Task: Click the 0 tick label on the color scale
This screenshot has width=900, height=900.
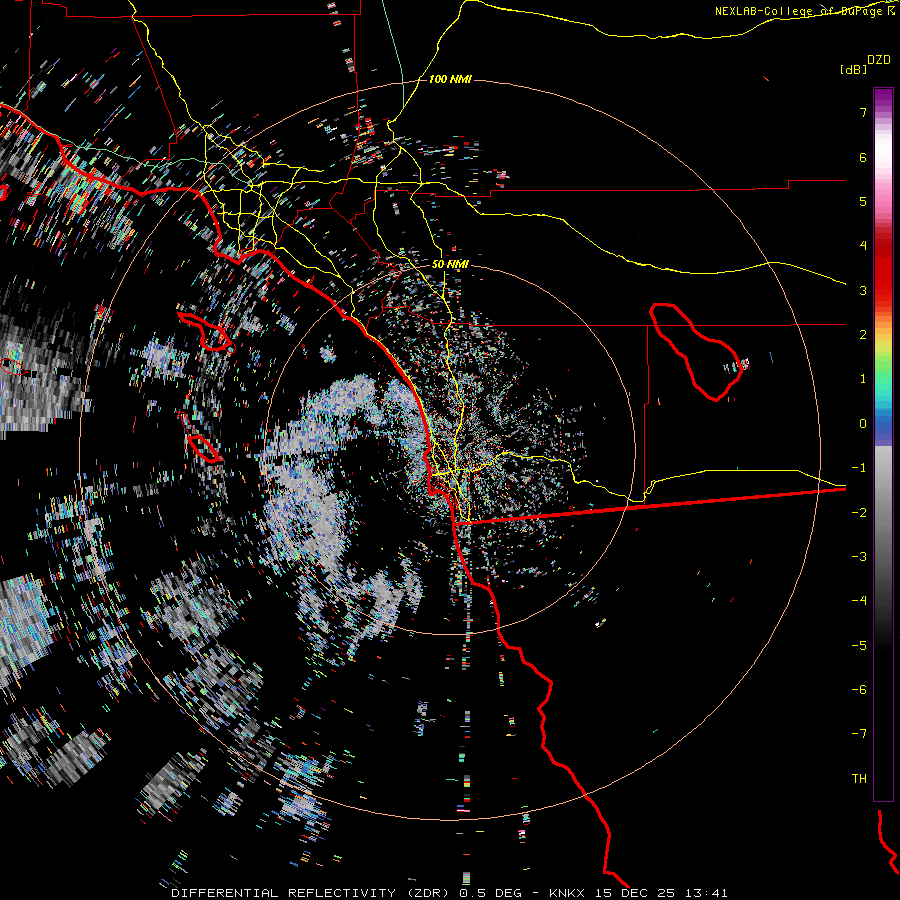Action: pos(863,424)
